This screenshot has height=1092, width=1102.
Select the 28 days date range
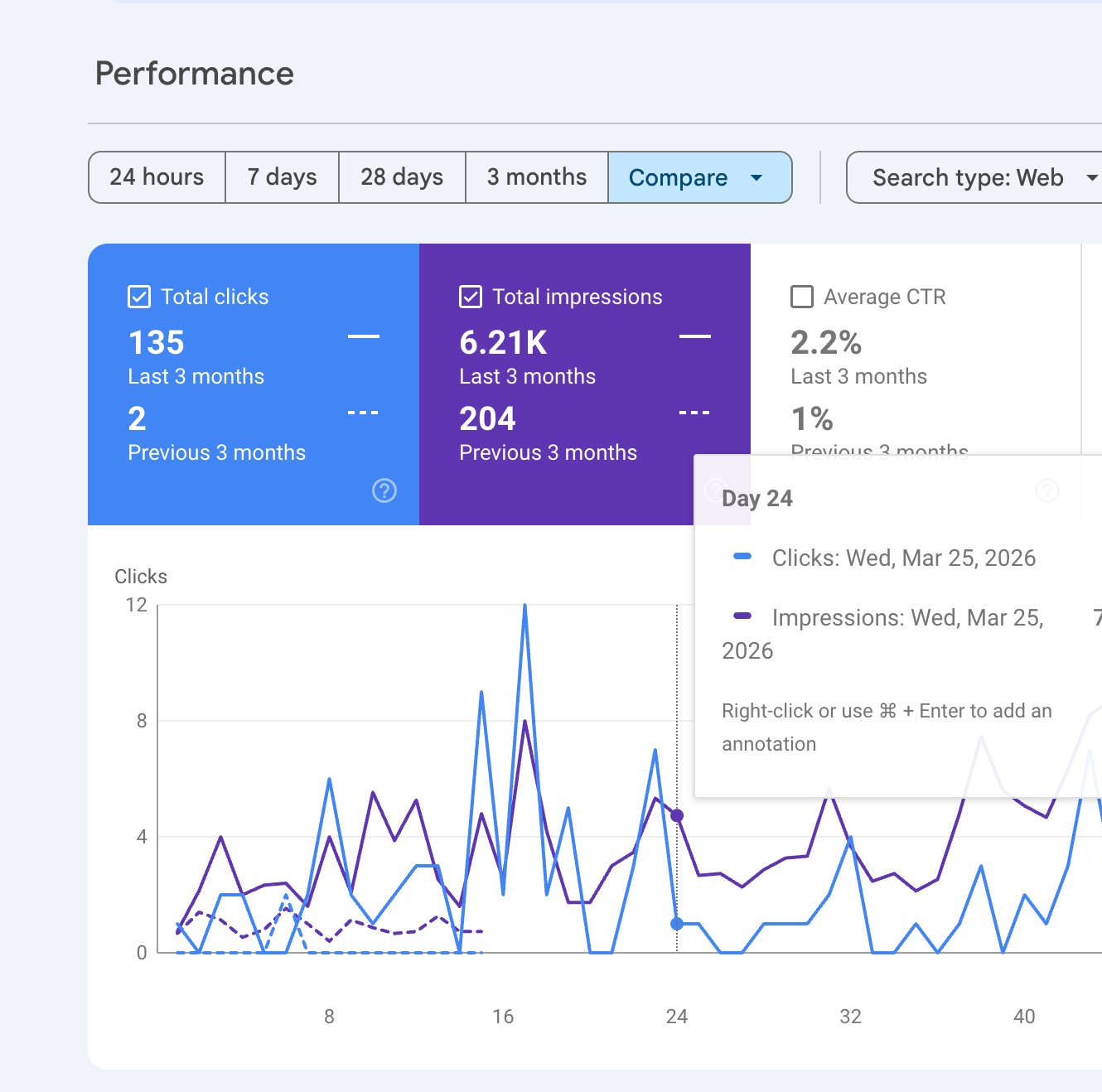[402, 177]
